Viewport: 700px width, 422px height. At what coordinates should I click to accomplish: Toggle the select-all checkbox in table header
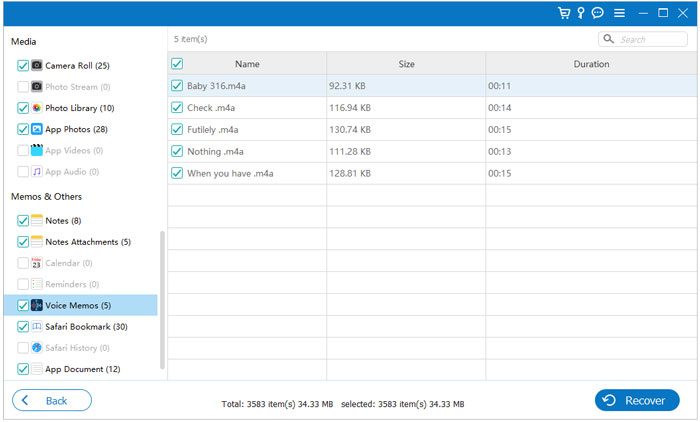tap(177, 64)
